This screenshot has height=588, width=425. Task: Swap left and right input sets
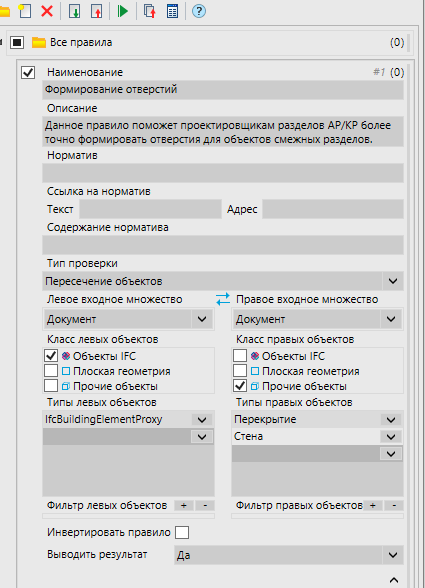pyautogui.click(x=223, y=299)
